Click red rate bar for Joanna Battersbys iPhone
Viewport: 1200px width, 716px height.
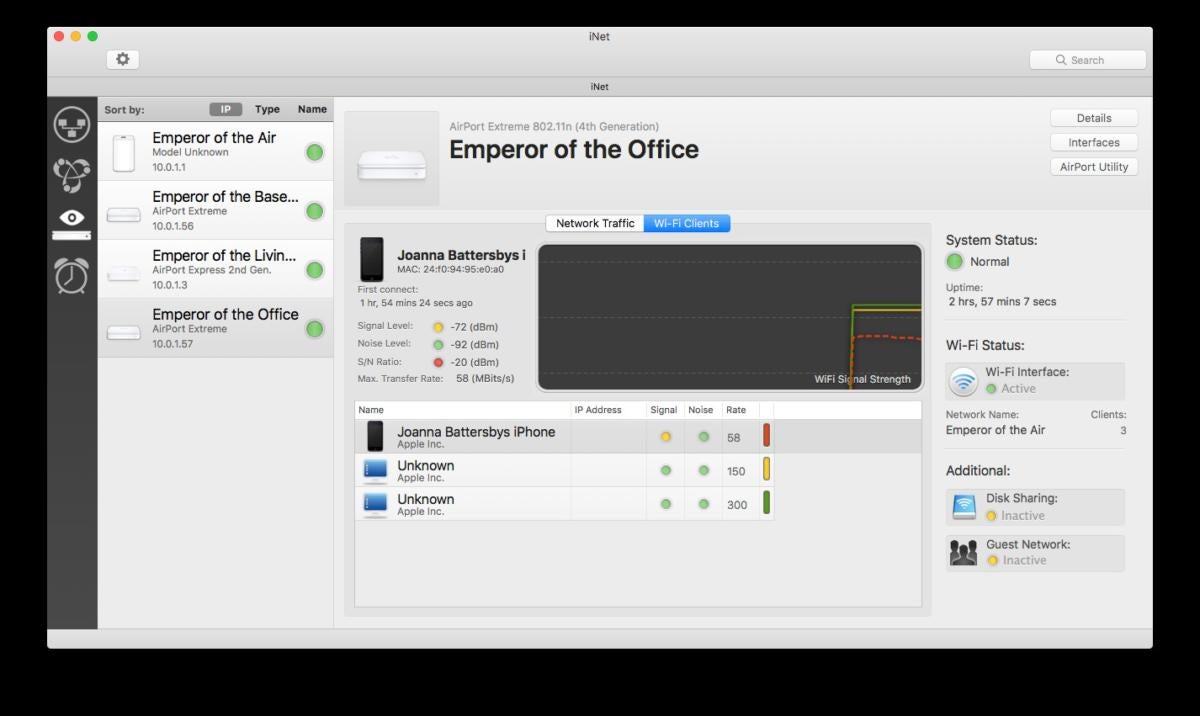point(767,436)
